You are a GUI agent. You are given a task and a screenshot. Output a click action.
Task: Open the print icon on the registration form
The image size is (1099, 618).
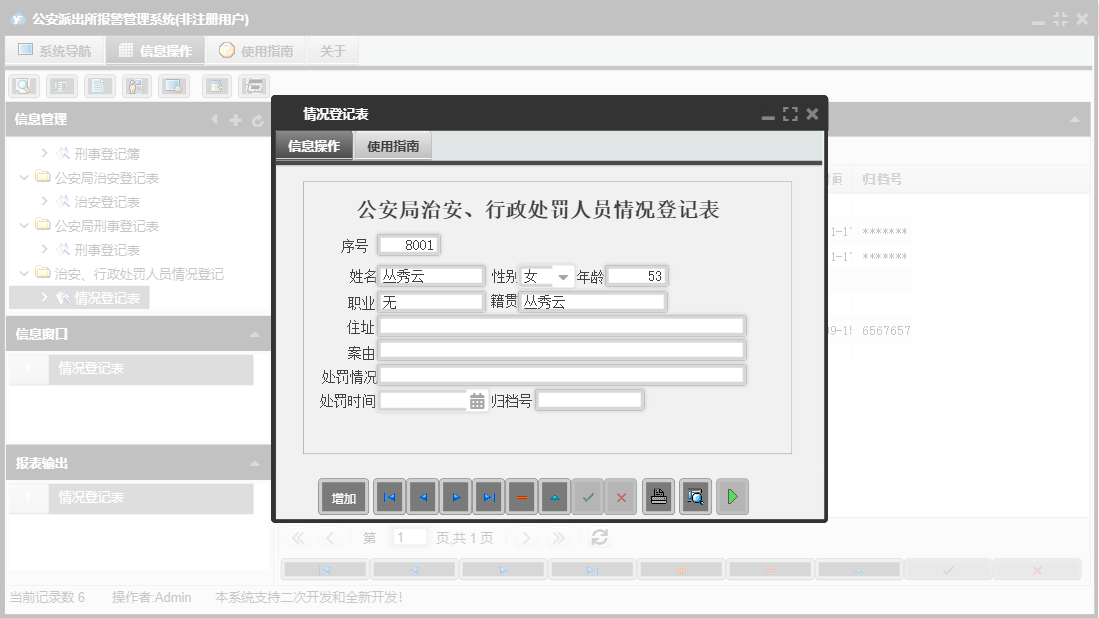coord(658,496)
